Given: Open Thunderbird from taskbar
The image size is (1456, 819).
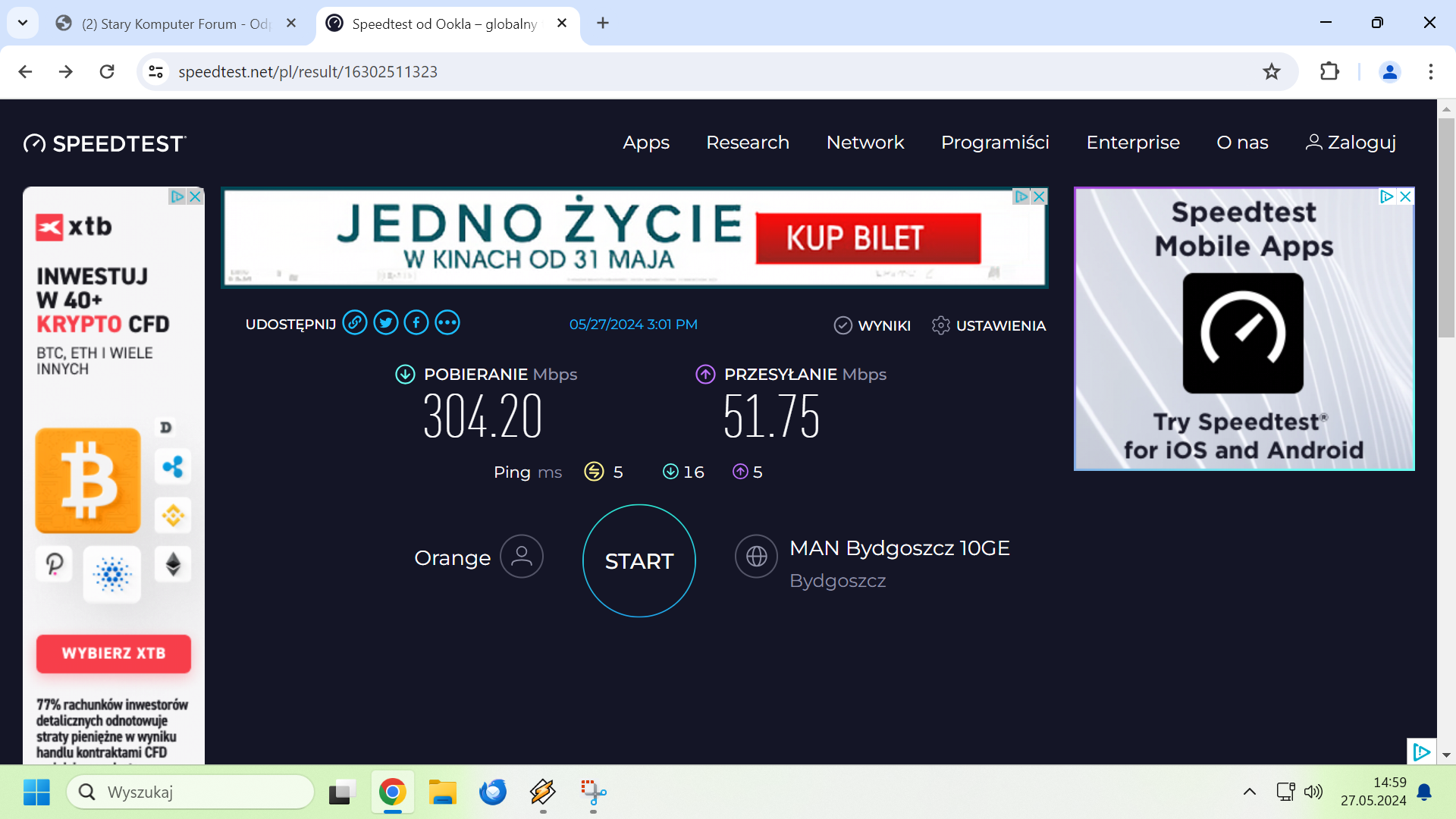Looking at the screenshot, I should point(493,792).
